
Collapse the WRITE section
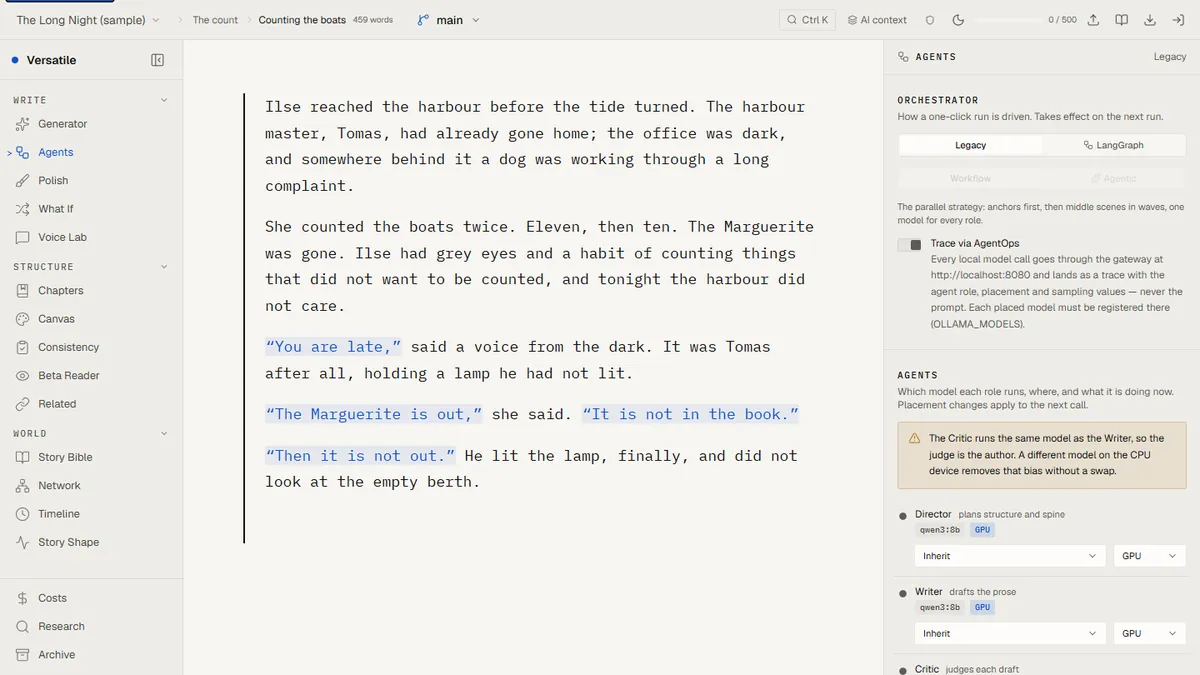pos(164,100)
